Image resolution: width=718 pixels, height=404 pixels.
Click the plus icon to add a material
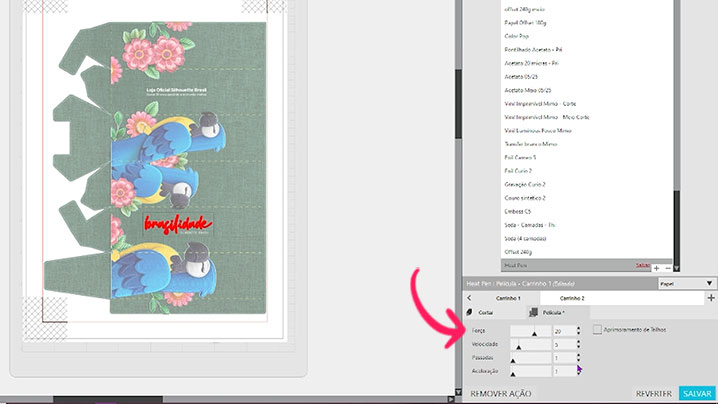pos(657,268)
